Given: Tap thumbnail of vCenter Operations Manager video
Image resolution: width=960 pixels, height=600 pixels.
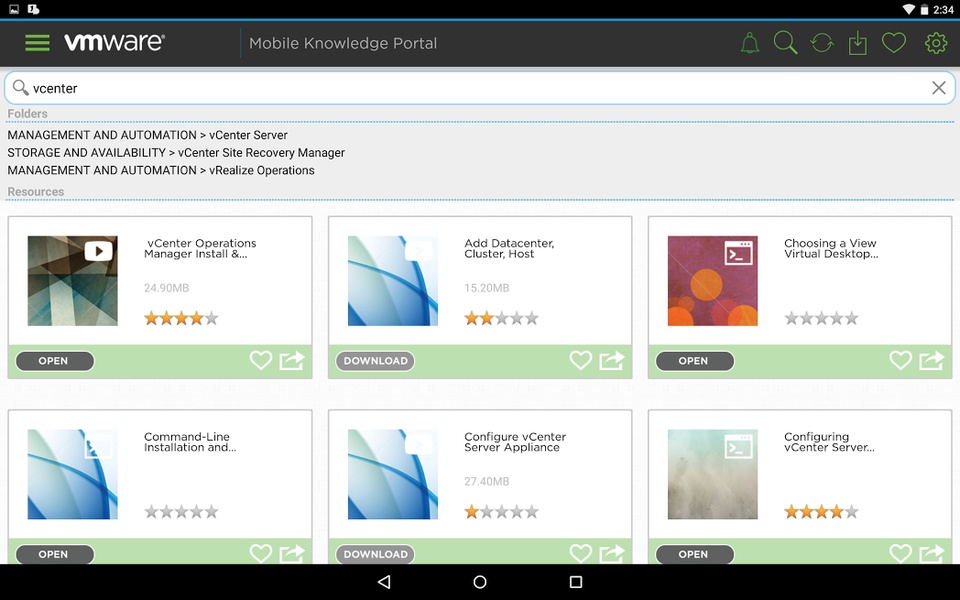Looking at the screenshot, I should 72,280.
